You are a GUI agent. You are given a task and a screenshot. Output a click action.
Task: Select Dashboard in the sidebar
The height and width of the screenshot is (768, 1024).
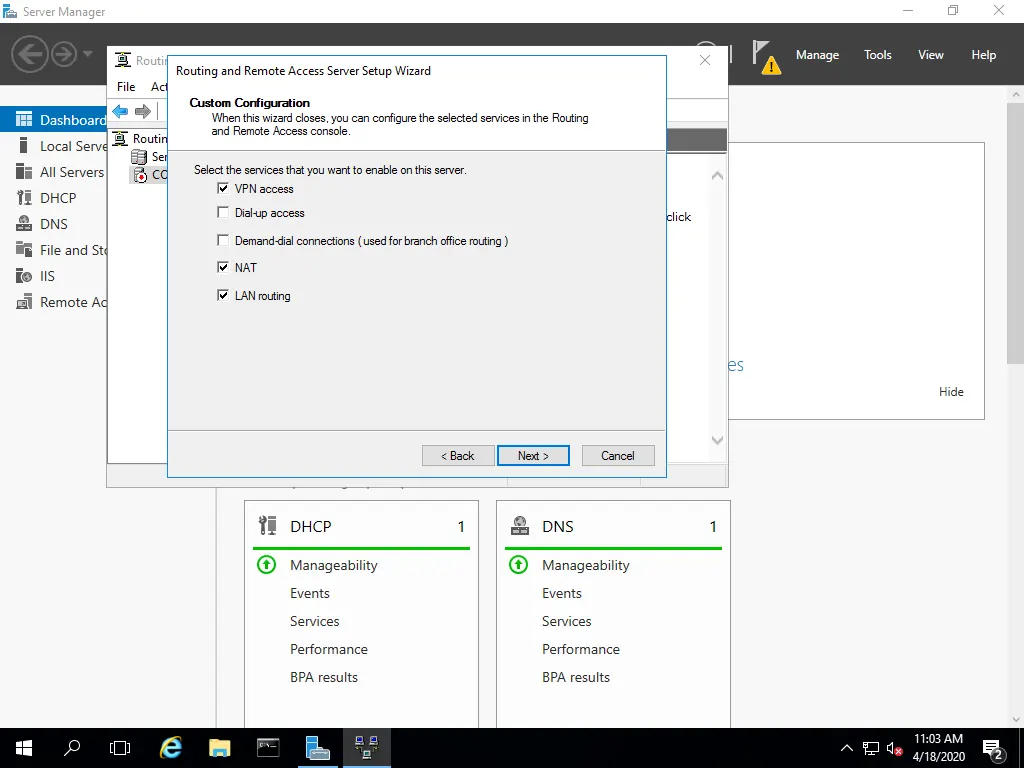54,120
